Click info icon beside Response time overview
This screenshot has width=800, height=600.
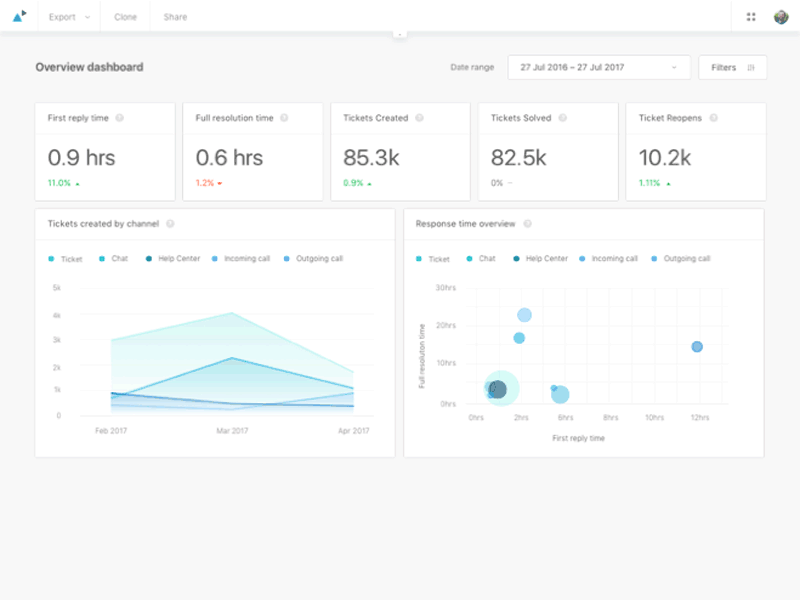point(527,223)
